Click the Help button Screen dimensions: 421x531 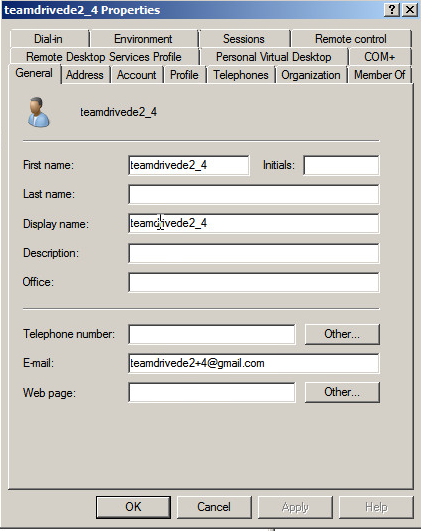point(376,507)
